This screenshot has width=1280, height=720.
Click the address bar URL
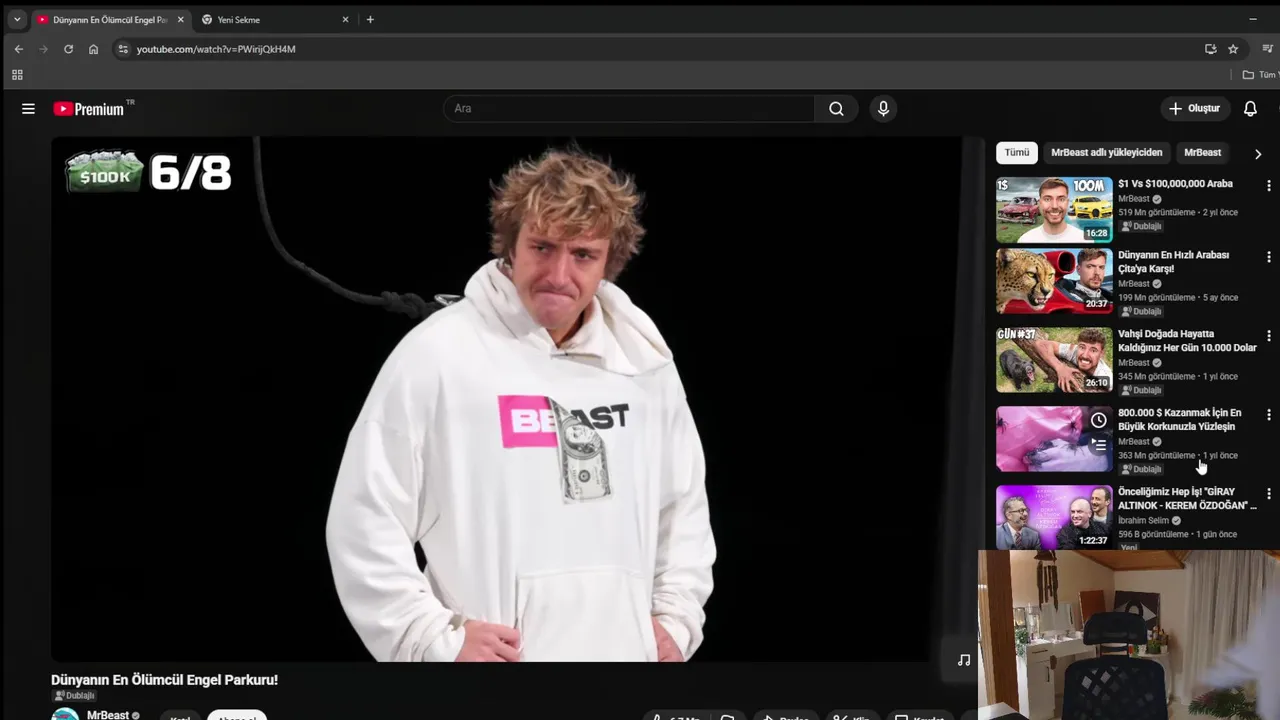(216, 49)
